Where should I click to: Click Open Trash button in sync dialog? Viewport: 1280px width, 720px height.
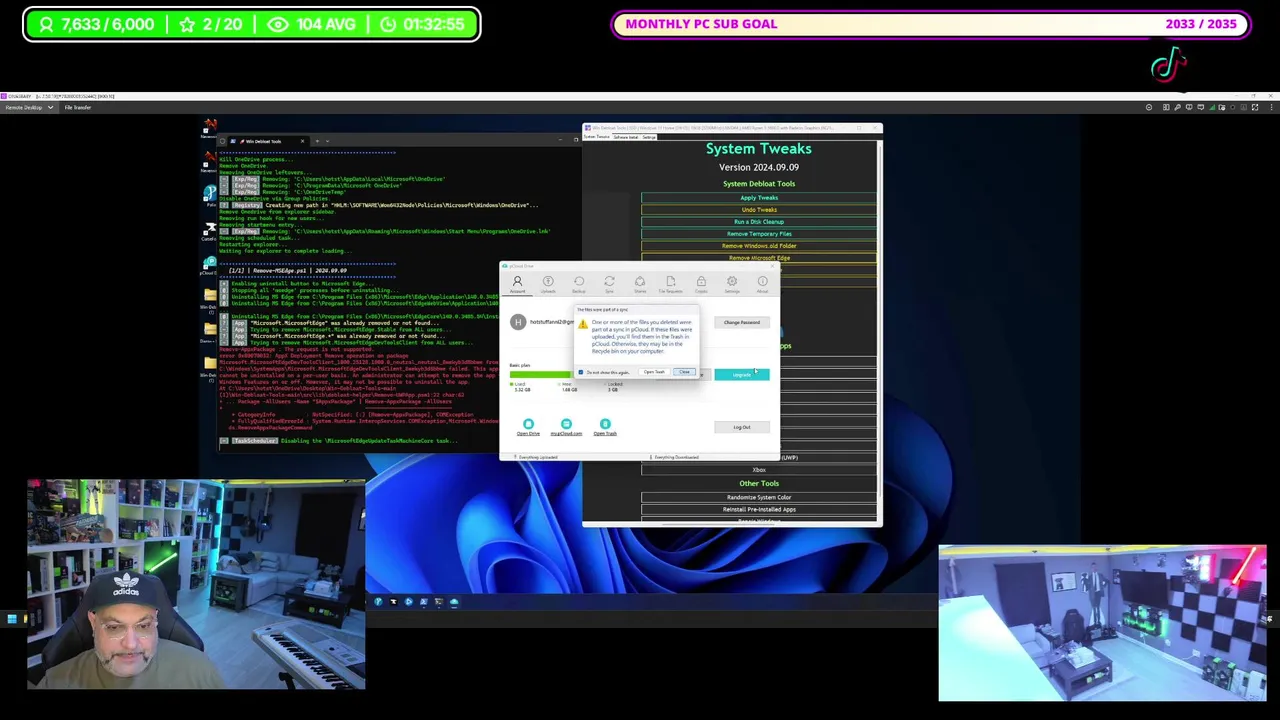coord(654,372)
